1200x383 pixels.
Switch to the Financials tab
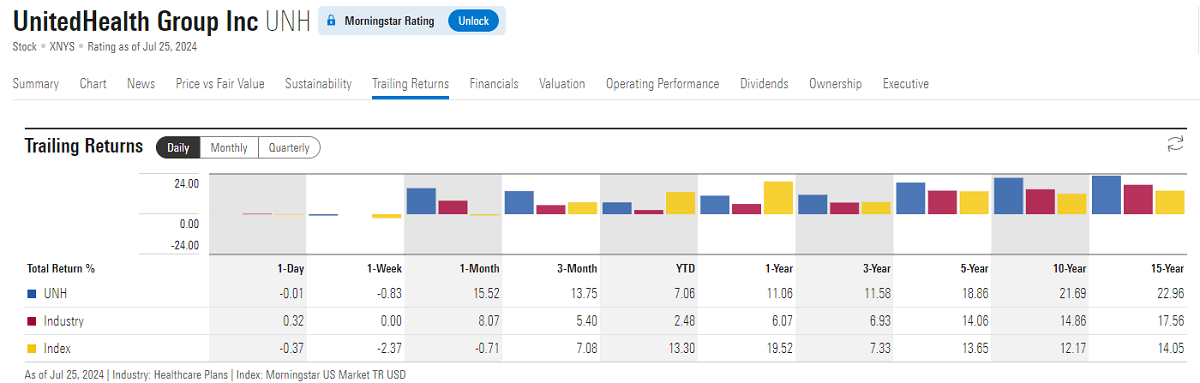pyautogui.click(x=494, y=84)
